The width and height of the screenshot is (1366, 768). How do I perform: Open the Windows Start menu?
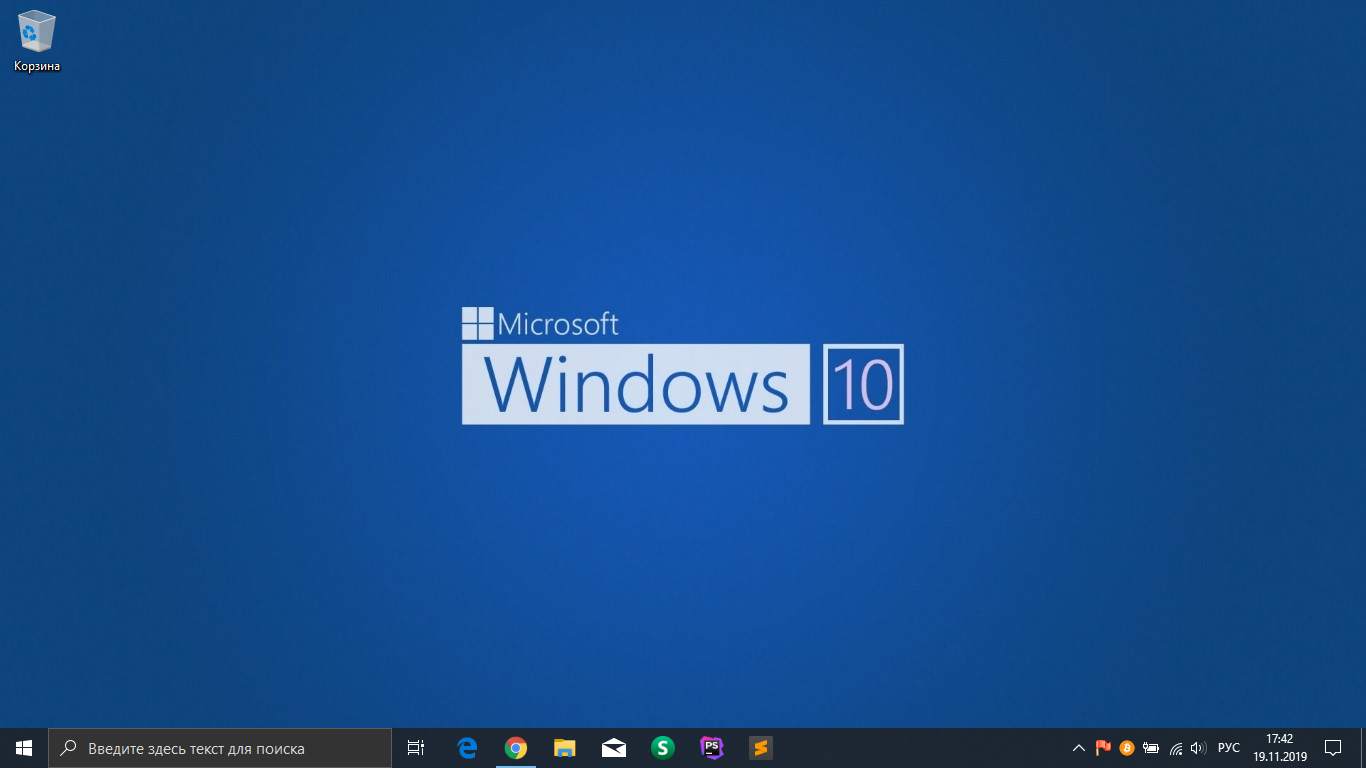(x=24, y=748)
